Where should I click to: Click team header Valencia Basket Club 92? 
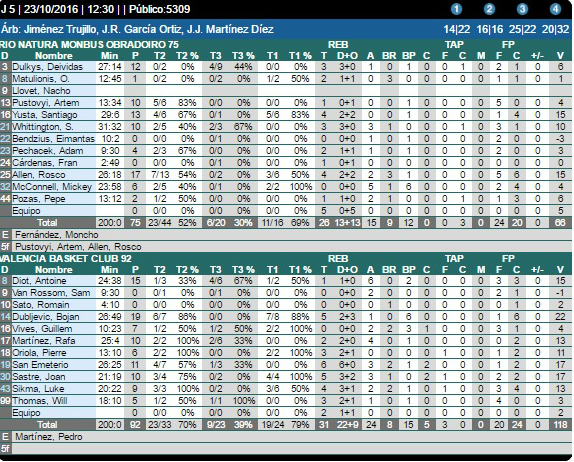[66, 258]
